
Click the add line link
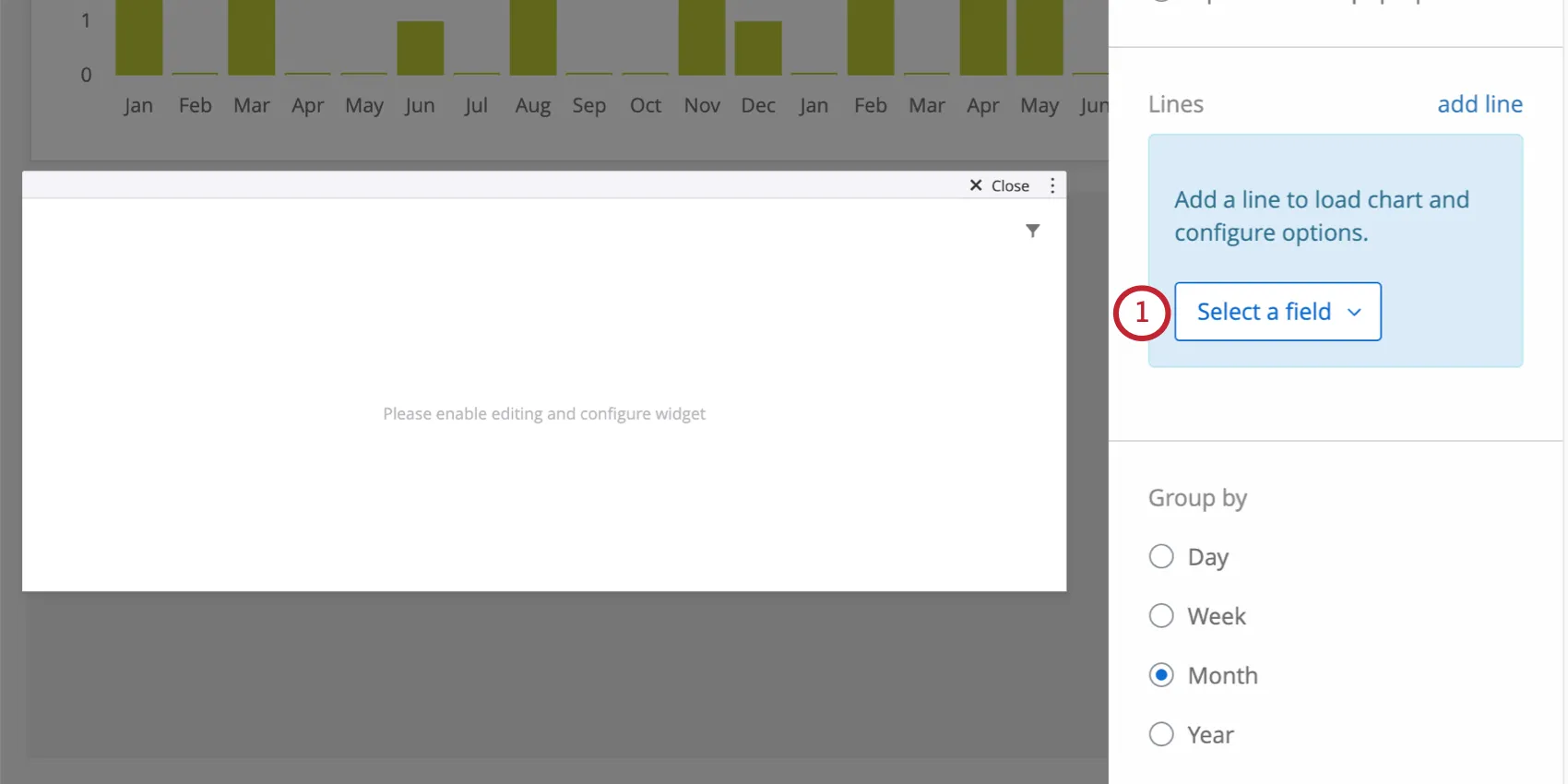tap(1479, 104)
